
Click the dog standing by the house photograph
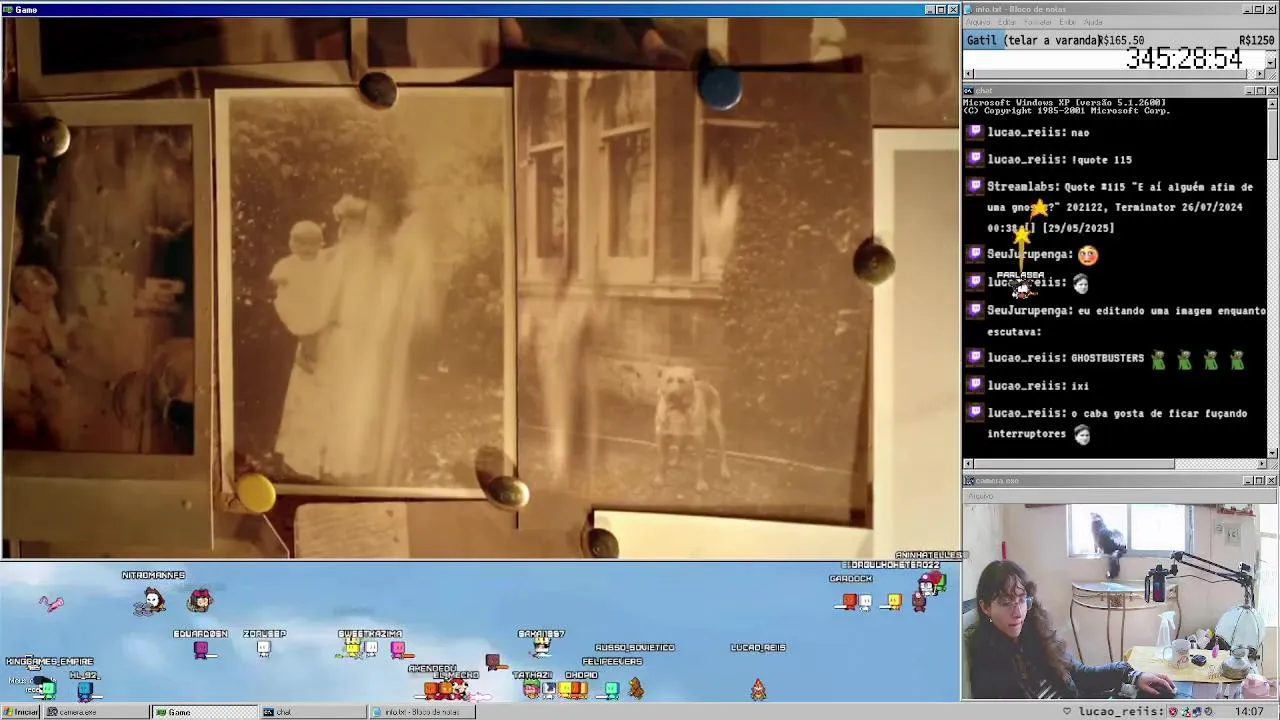point(692,298)
